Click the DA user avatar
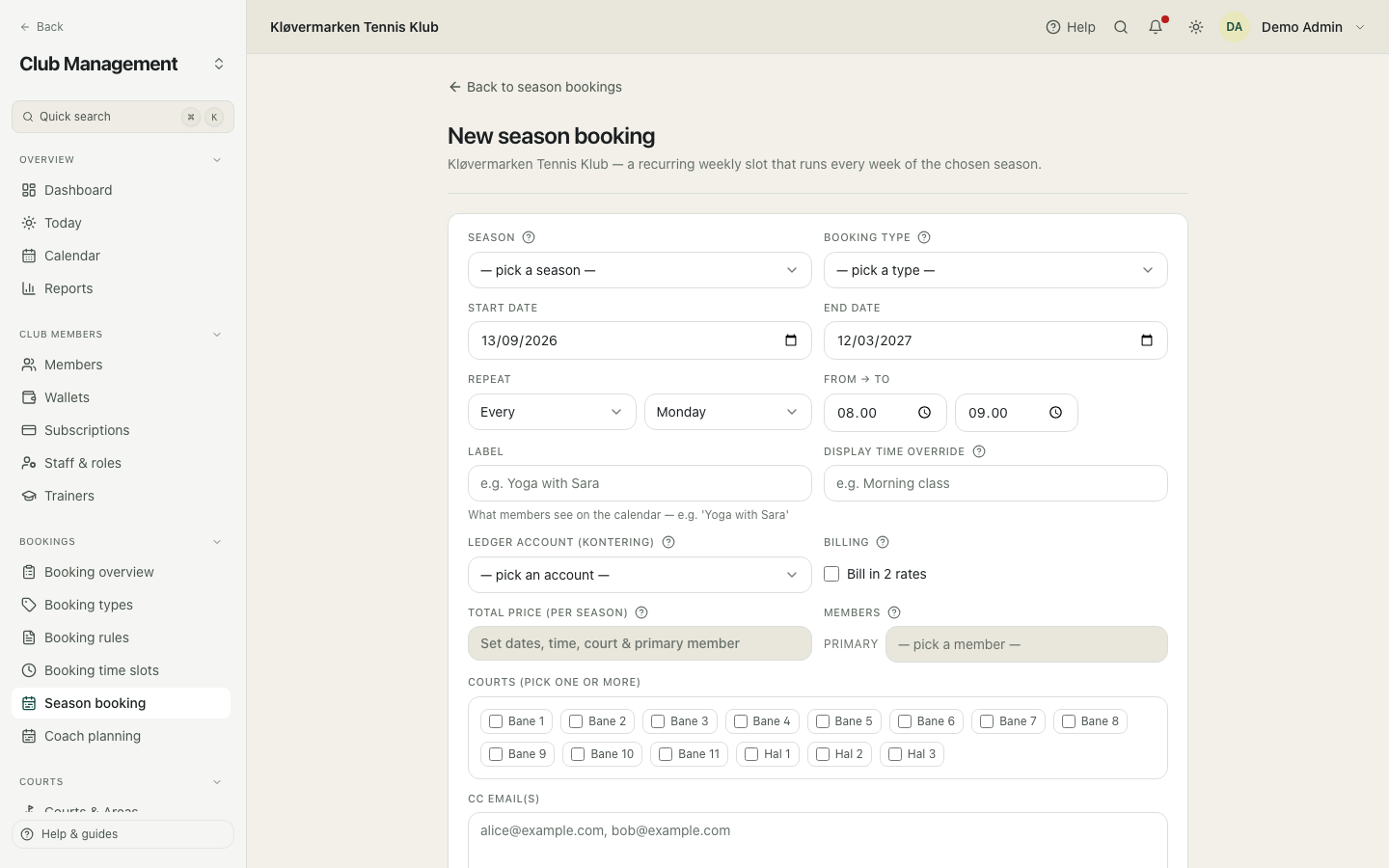Image resolution: width=1389 pixels, height=868 pixels. [x=1235, y=27]
